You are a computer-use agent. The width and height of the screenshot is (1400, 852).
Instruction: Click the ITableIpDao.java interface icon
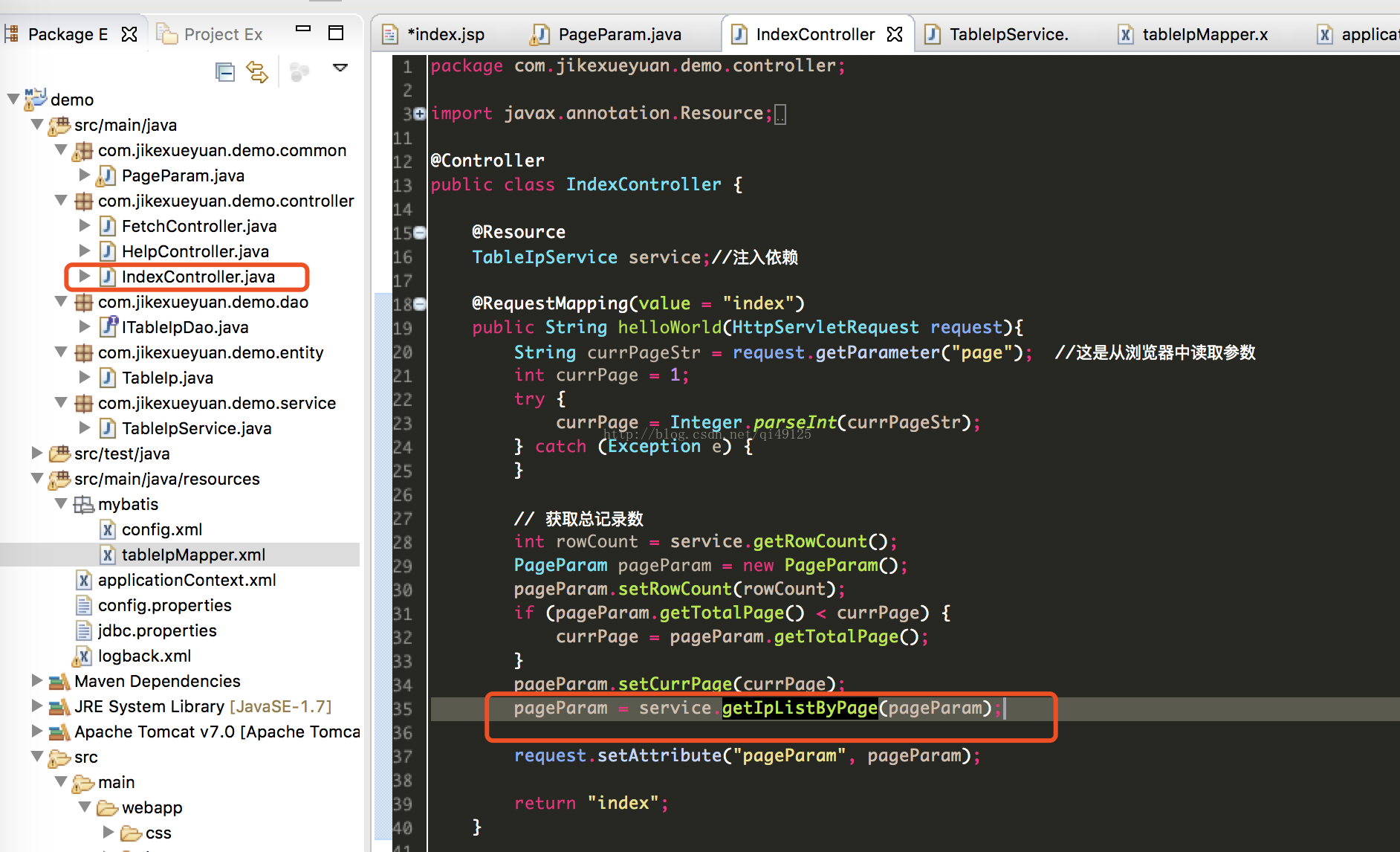click(x=108, y=326)
